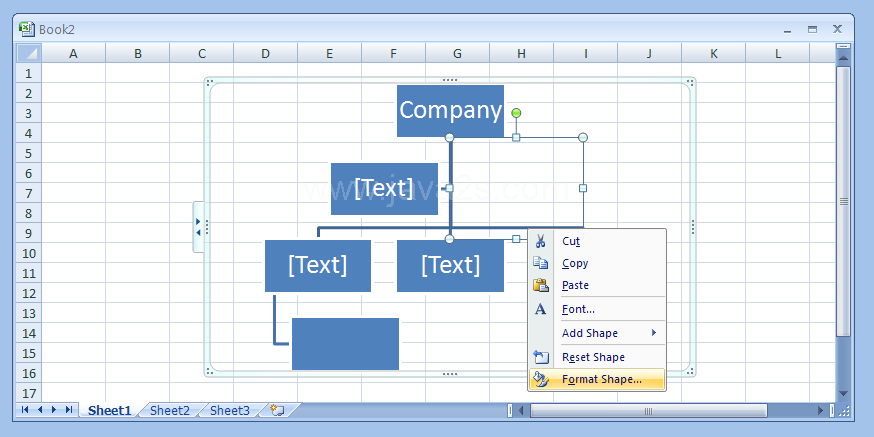Click the tab bar split handle
The image size is (874, 437).
[510, 411]
